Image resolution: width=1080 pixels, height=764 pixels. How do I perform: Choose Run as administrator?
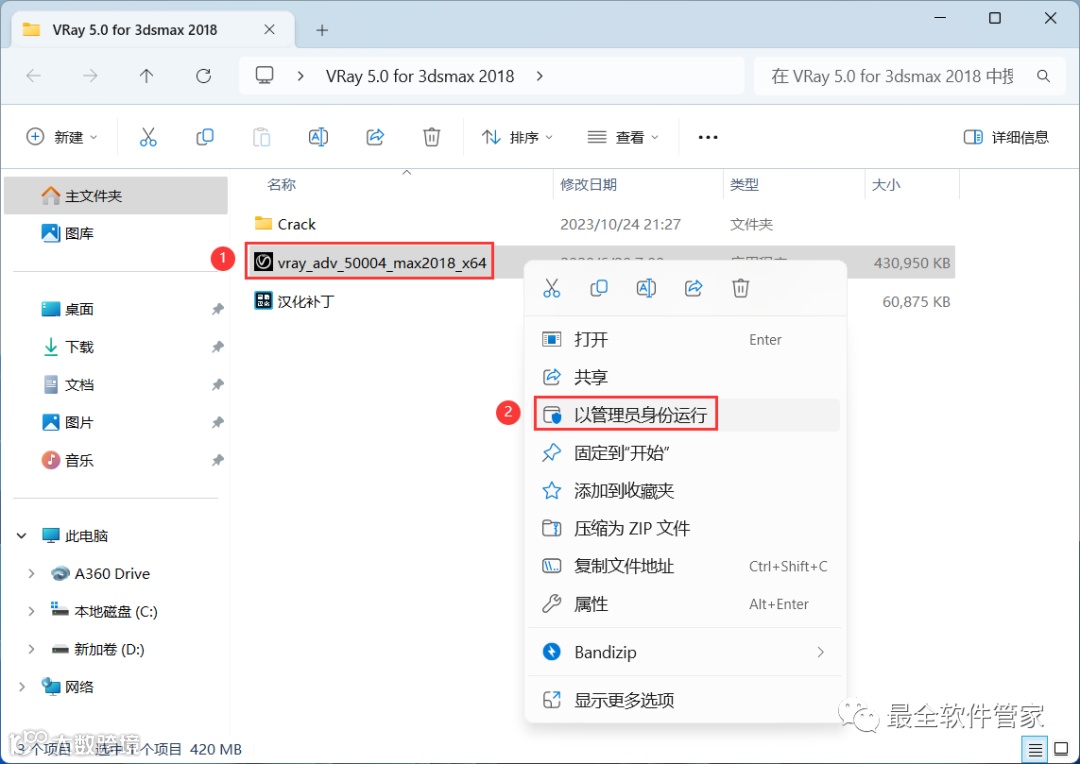687,415
